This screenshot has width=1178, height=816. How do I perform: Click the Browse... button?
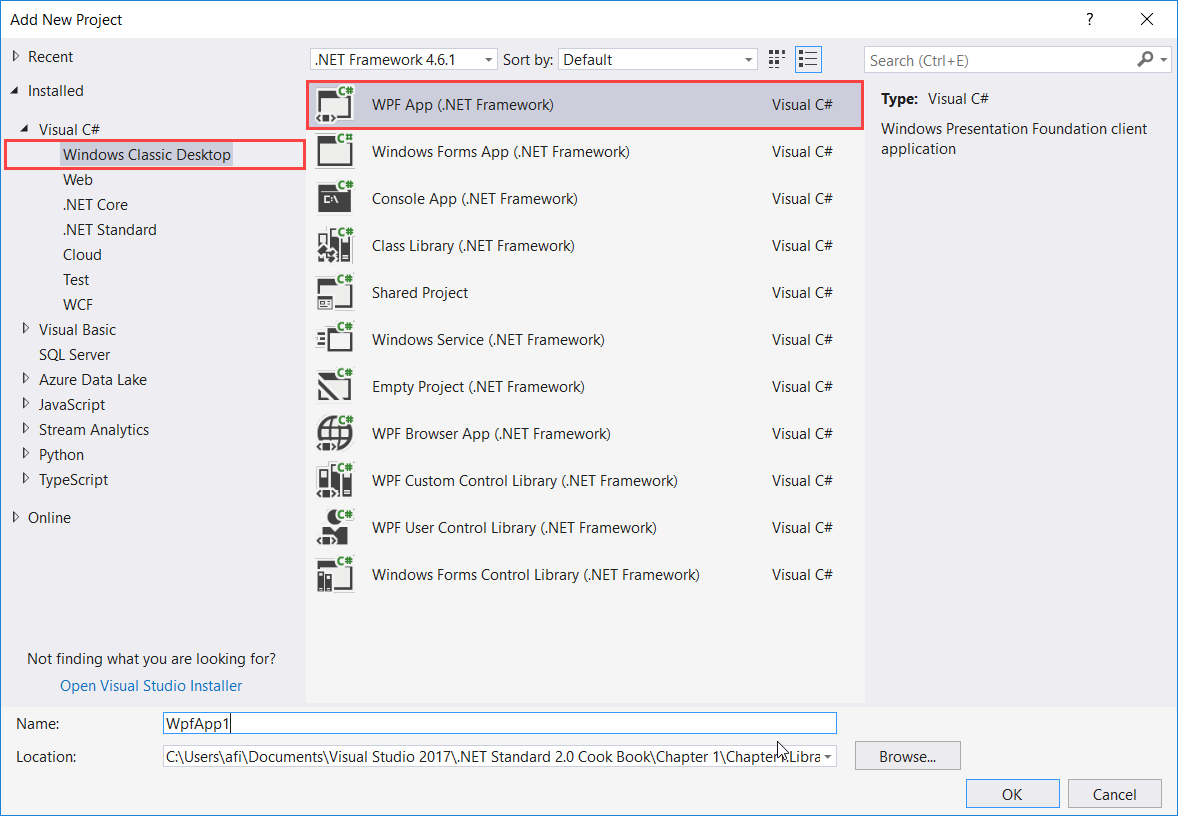coord(908,756)
